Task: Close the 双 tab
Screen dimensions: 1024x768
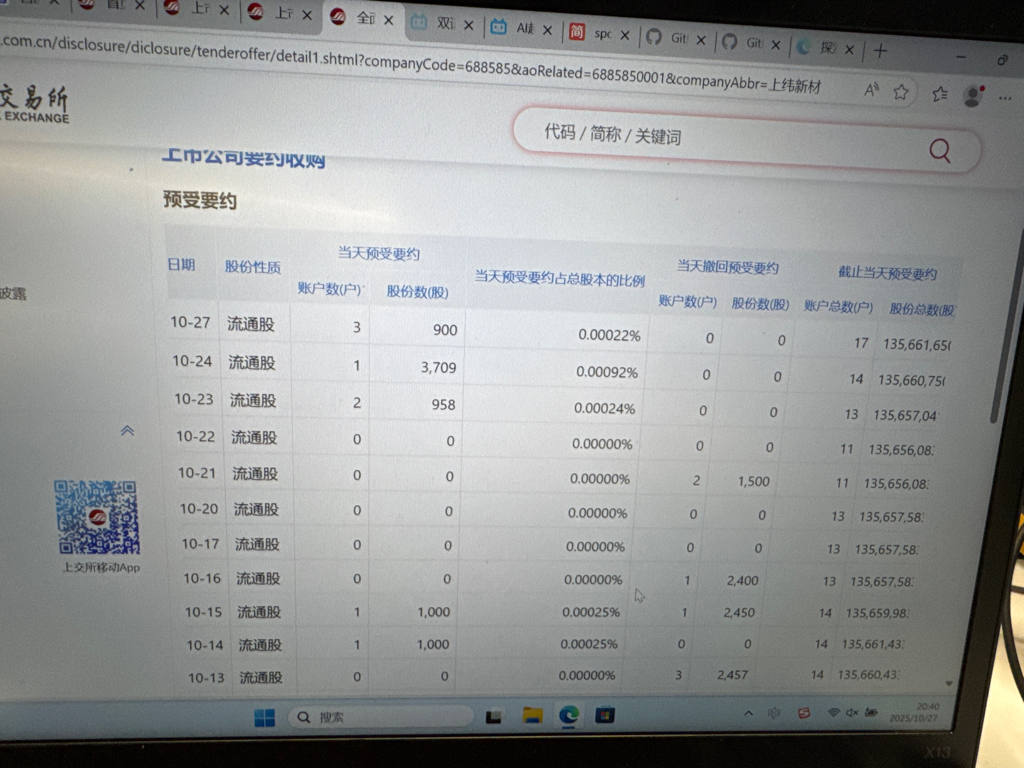Action: click(468, 25)
